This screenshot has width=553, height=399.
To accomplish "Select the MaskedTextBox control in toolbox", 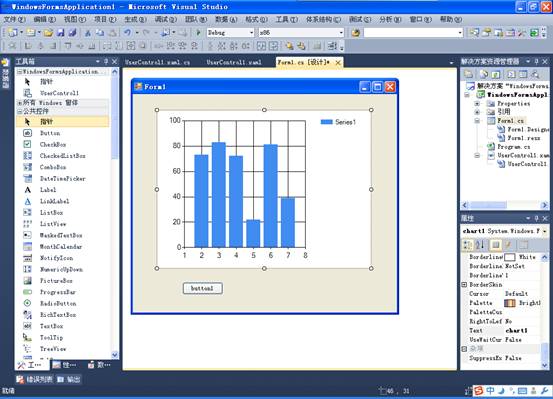I will click(x=61, y=235).
